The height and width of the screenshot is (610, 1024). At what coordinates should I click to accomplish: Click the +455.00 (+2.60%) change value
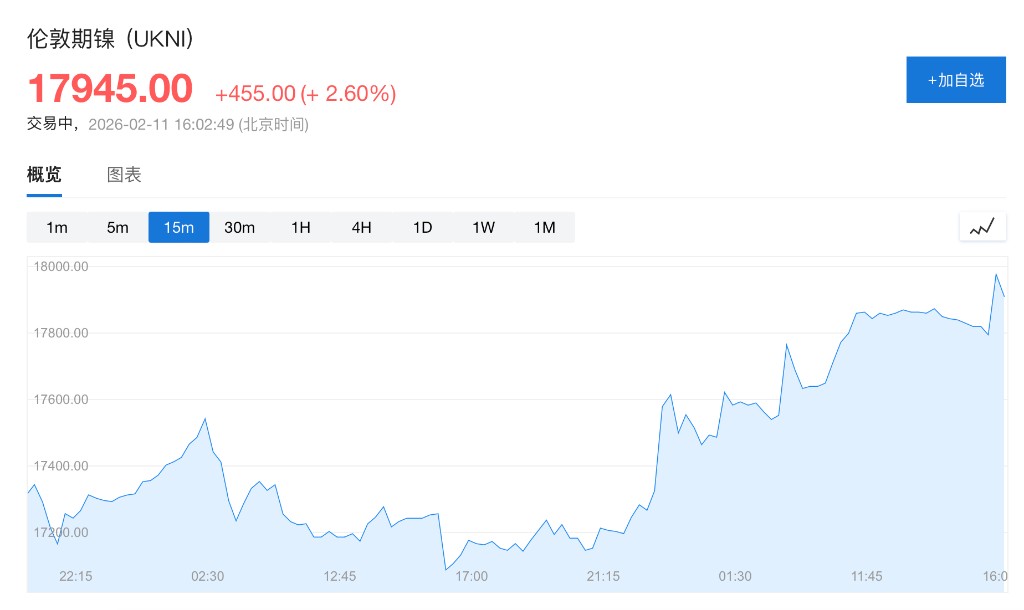(306, 94)
